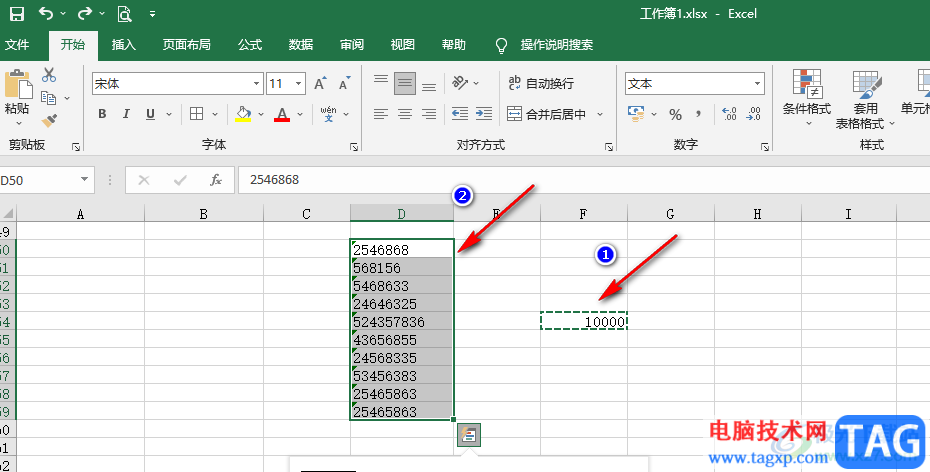This screenshot has width=930, height=472.
Task: Click the Name Box showing D50
Action: click(46, 180)
